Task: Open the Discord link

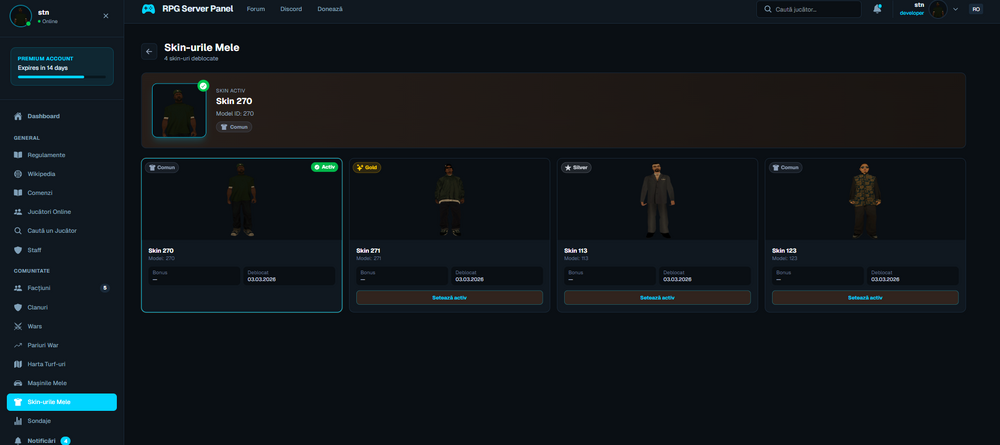Action: click(x=291, y=9)
